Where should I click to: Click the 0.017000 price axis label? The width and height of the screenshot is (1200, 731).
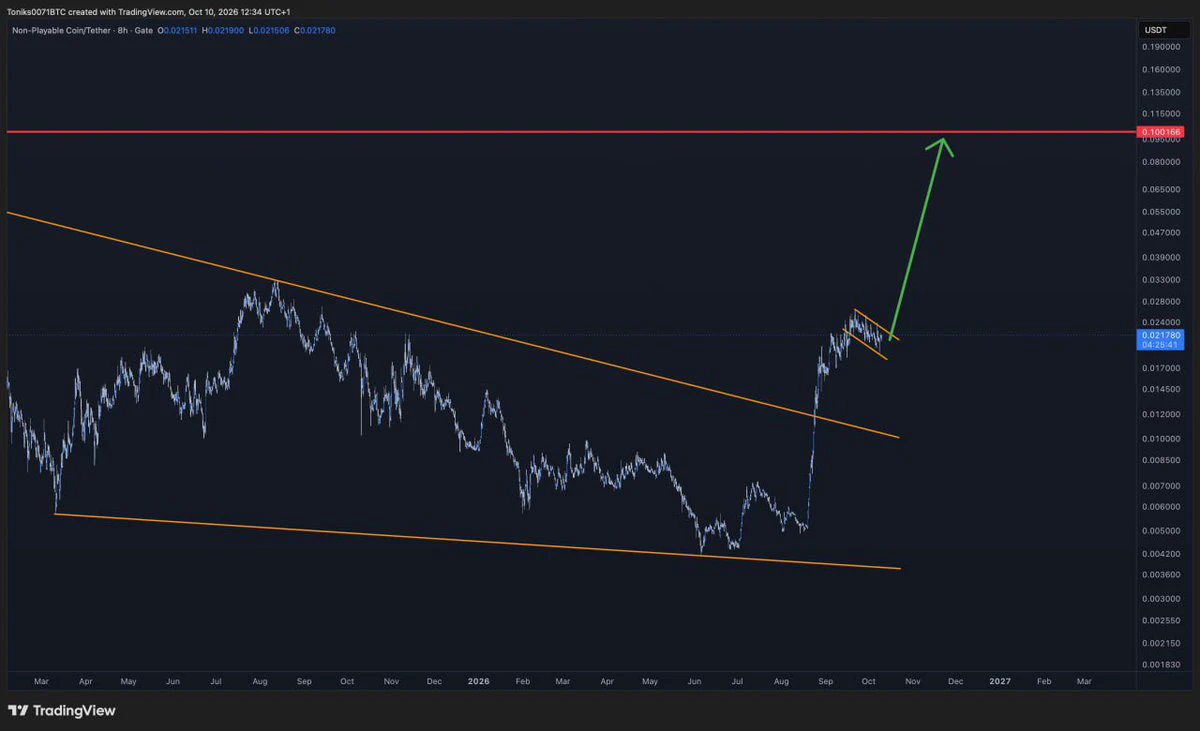click(x=1162, y=368)
